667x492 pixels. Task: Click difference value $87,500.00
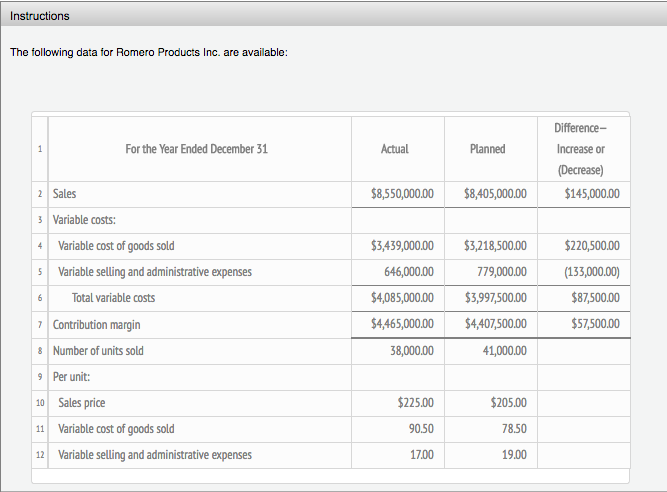pos(596,298)
